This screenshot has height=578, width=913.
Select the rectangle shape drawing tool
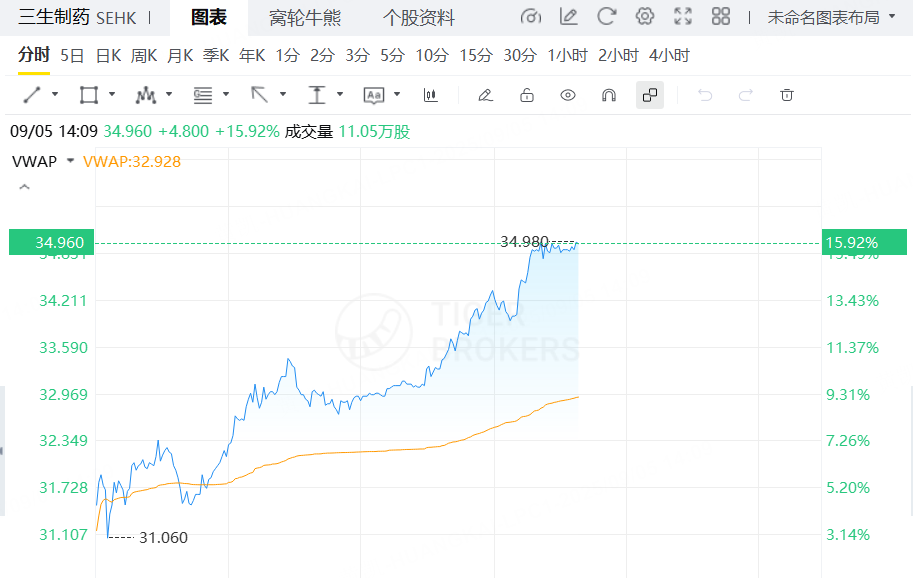pos(88,95)
